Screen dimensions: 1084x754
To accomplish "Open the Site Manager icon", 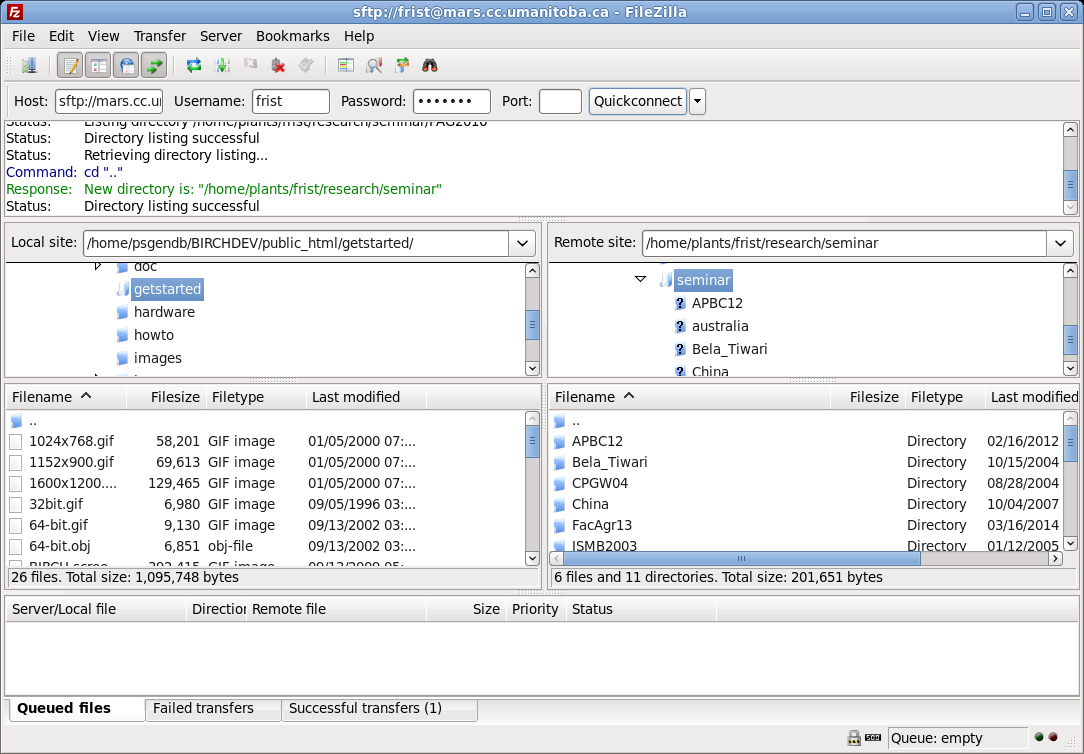I will click(x=29, y=66).
